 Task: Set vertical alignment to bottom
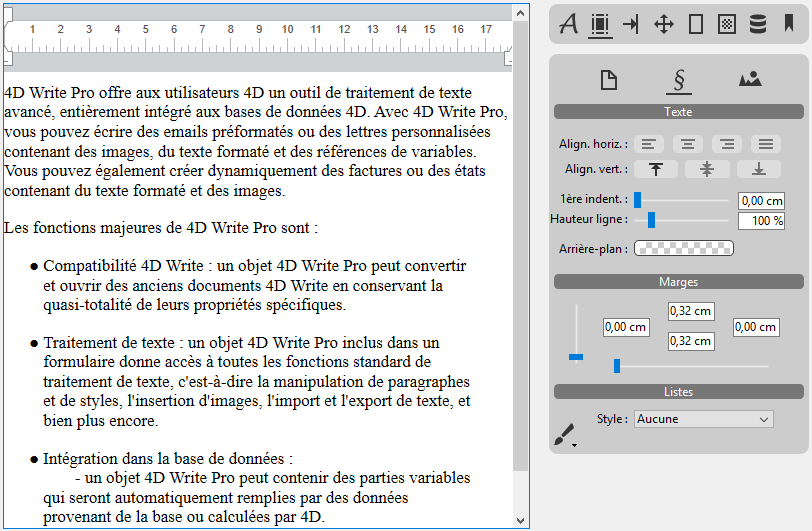[759, 169]
